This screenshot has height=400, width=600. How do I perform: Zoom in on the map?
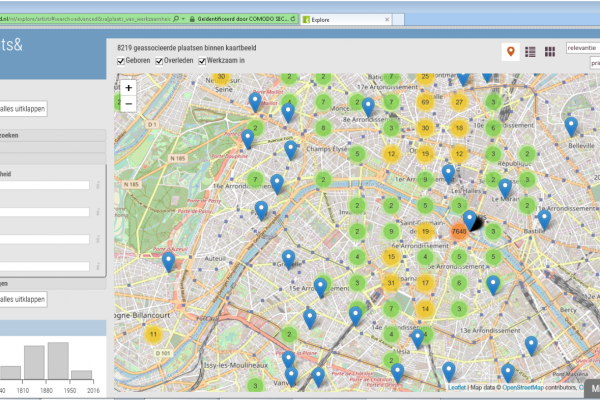129,87
